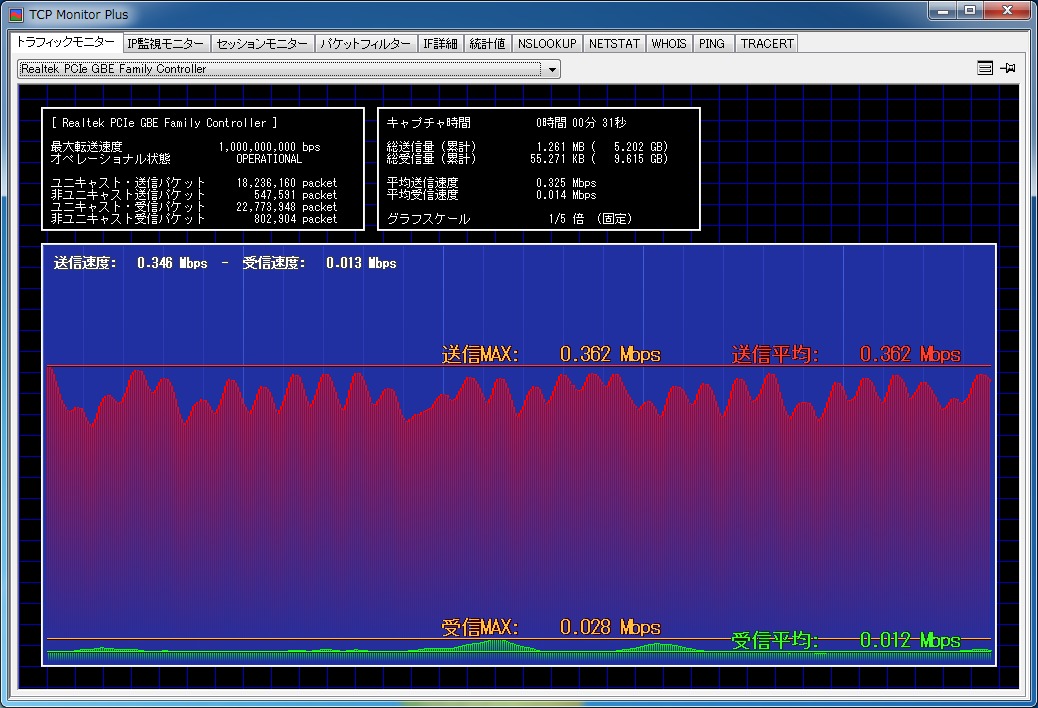Switch to the トラフィックモニター tab

(x=65, y=43)
